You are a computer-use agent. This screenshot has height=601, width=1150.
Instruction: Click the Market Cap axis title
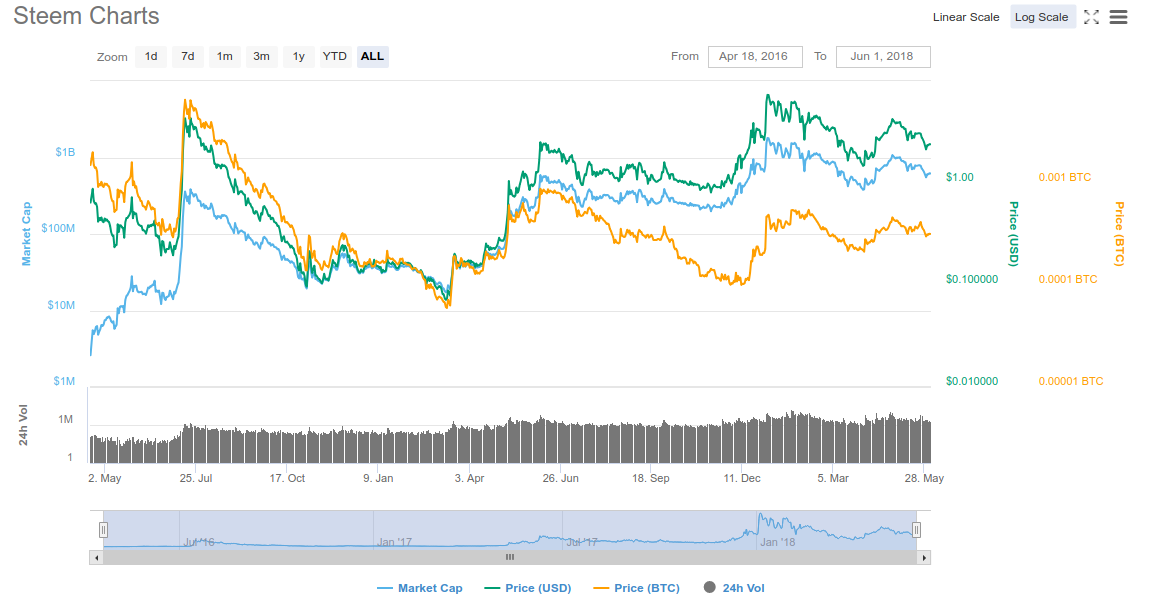pyautogui.click(x=26, y=233)
